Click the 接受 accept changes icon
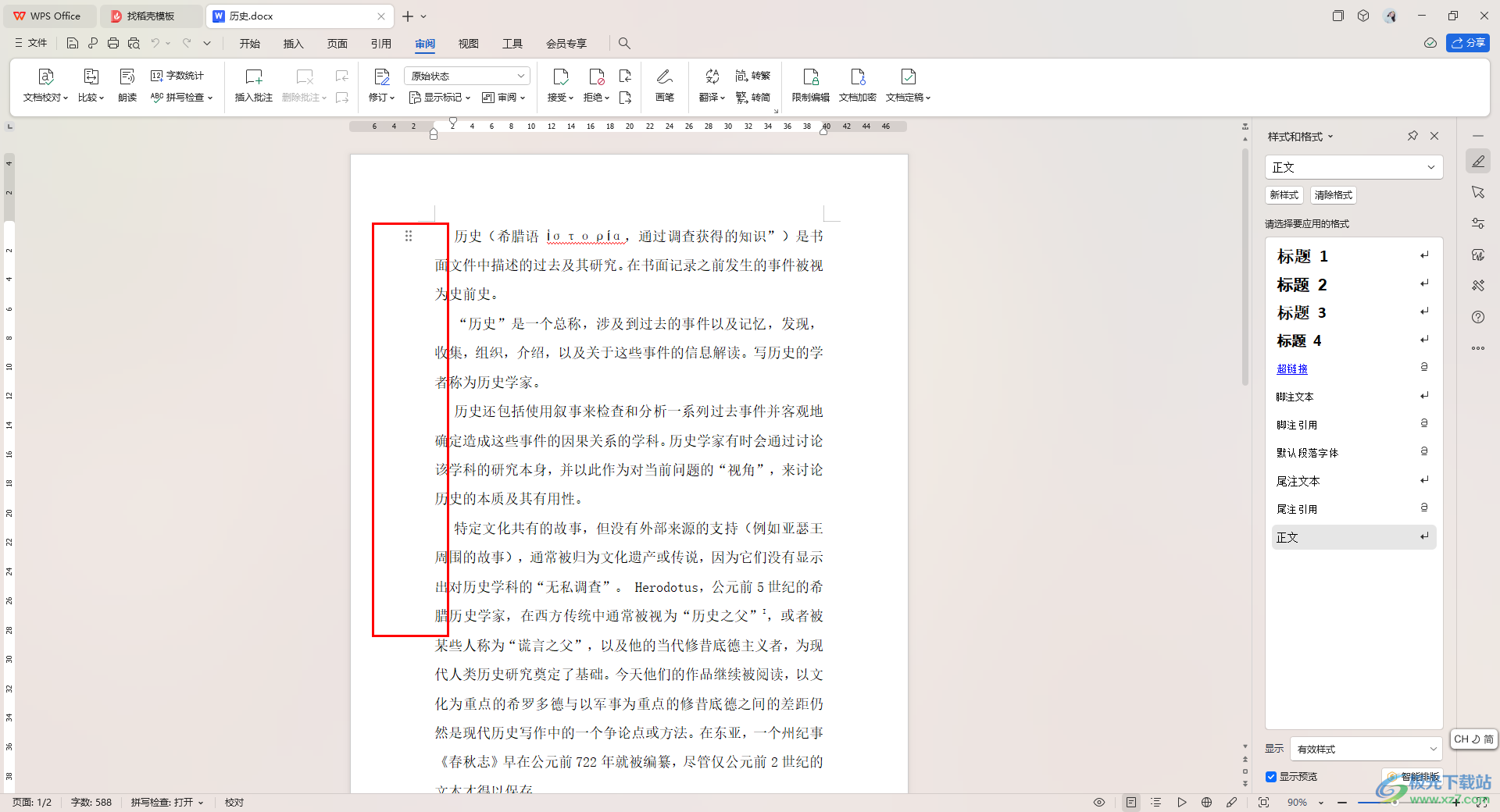The image size is (1500, 812). point(560,77)
